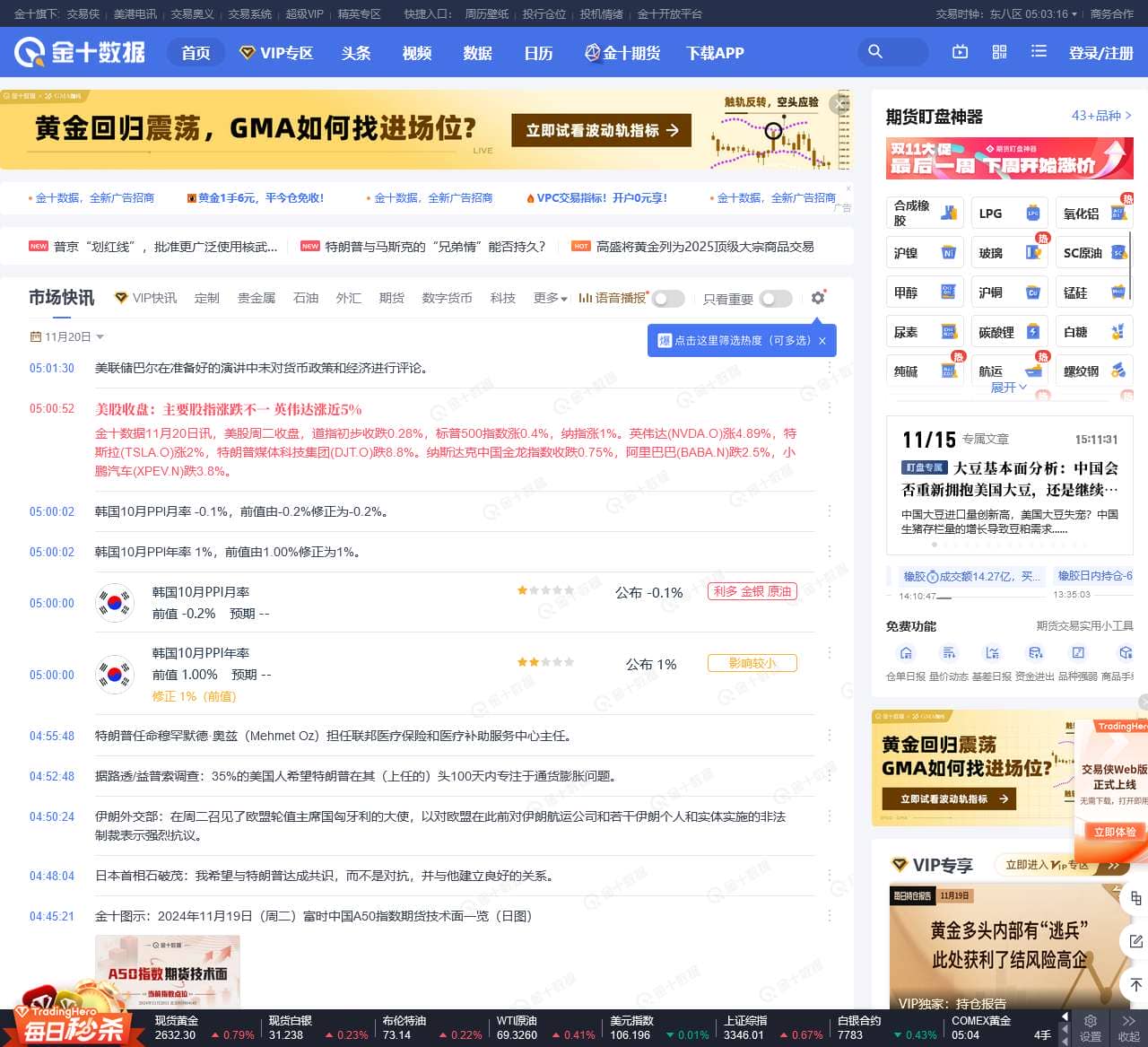1148x1047 pixels.
Task: Open the bottom bar 设置 gear
Action: pyautogui.click(x=1091, y=1028)
